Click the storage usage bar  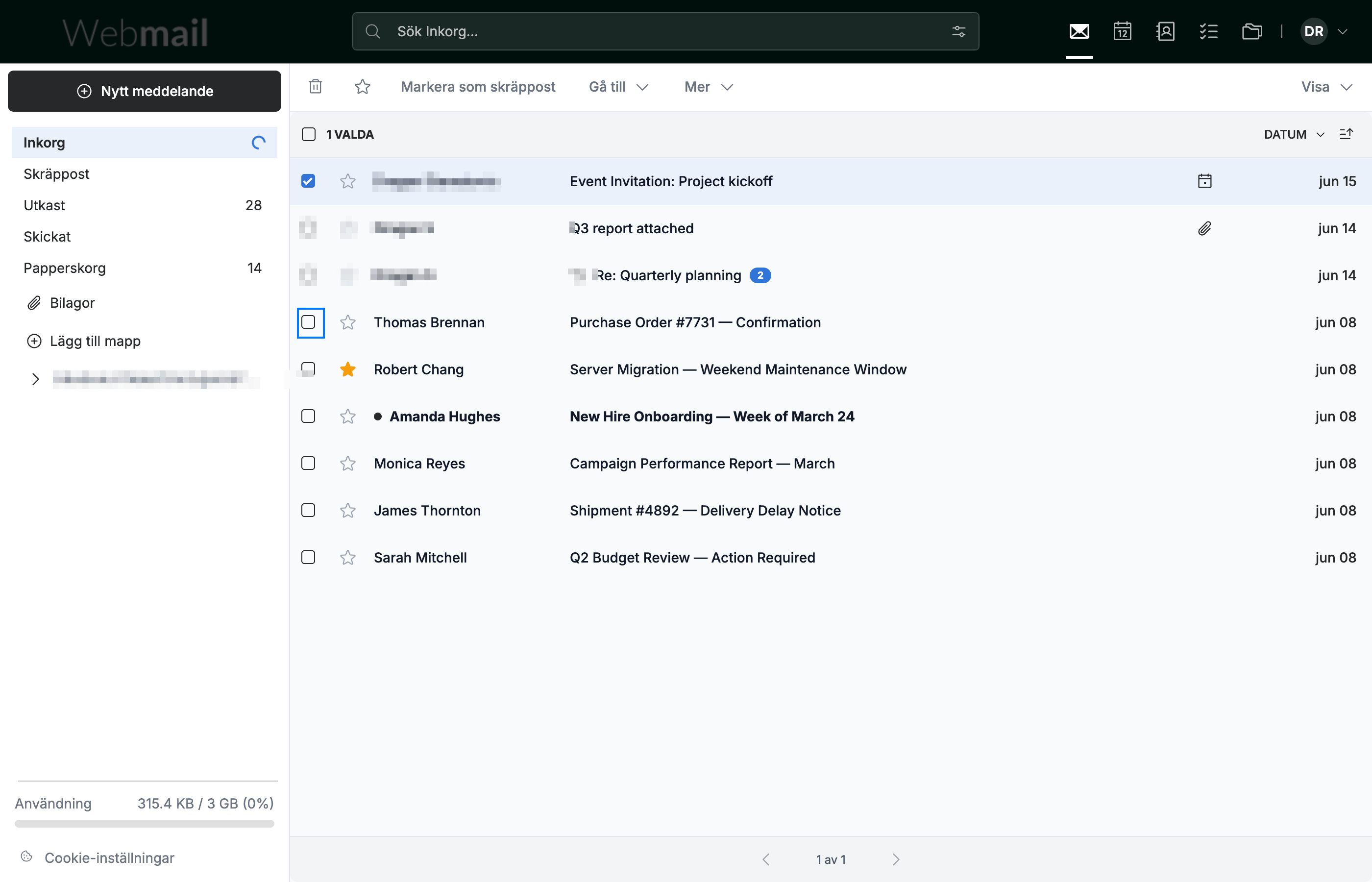(x=144, y=824)
